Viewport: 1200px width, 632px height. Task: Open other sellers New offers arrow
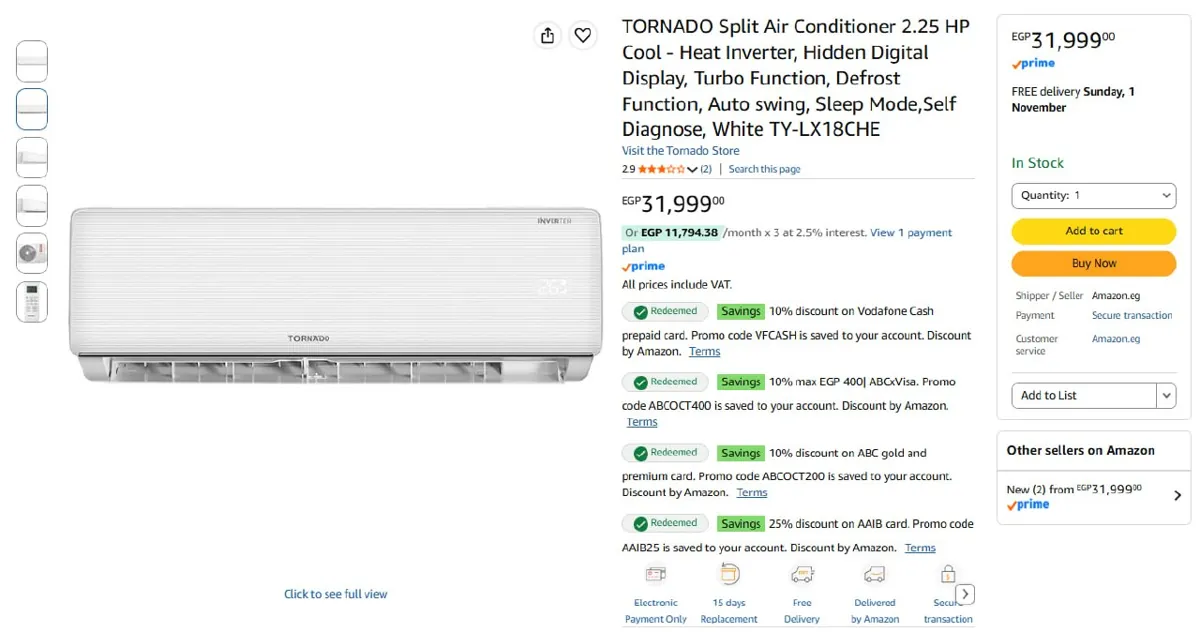coord(1177,495)
